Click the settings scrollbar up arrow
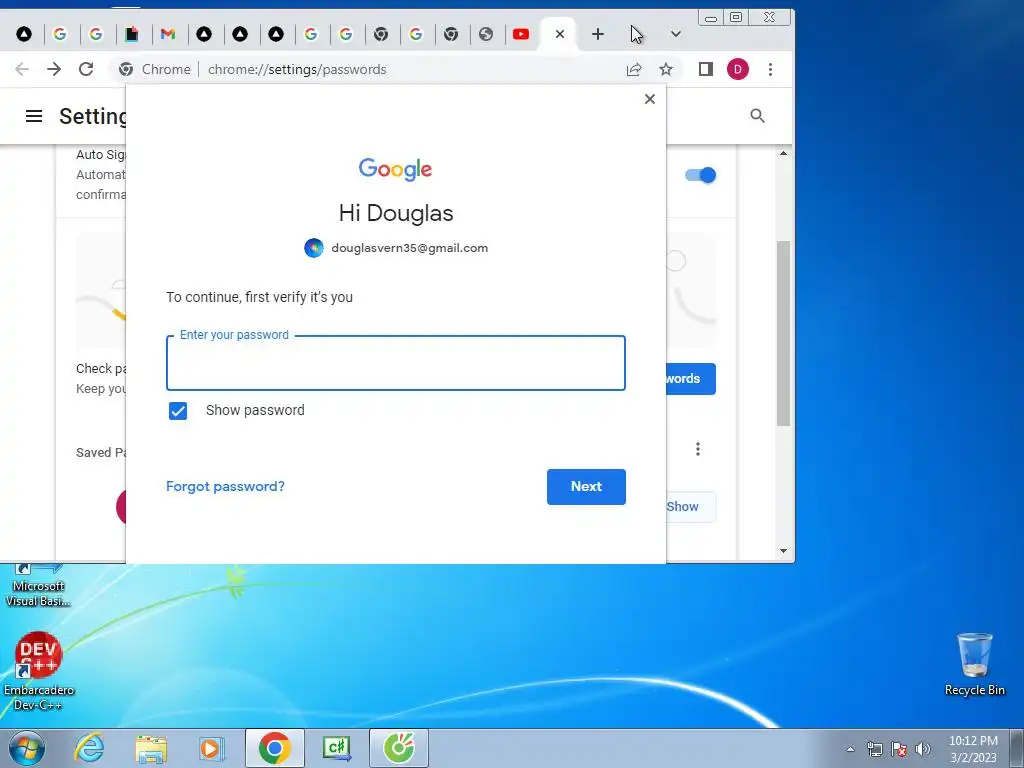This screenshot has height=768, width=1024. tap(783, 153)
